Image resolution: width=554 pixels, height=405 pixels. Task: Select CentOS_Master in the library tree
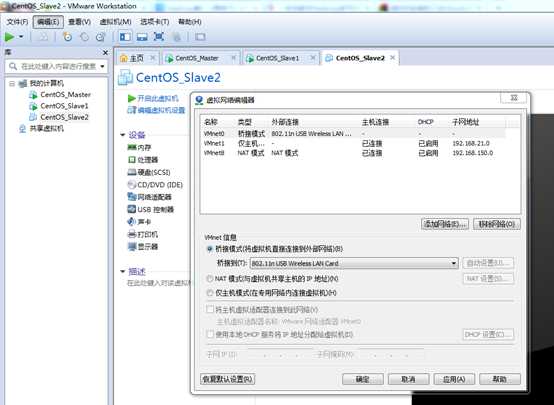60,95
